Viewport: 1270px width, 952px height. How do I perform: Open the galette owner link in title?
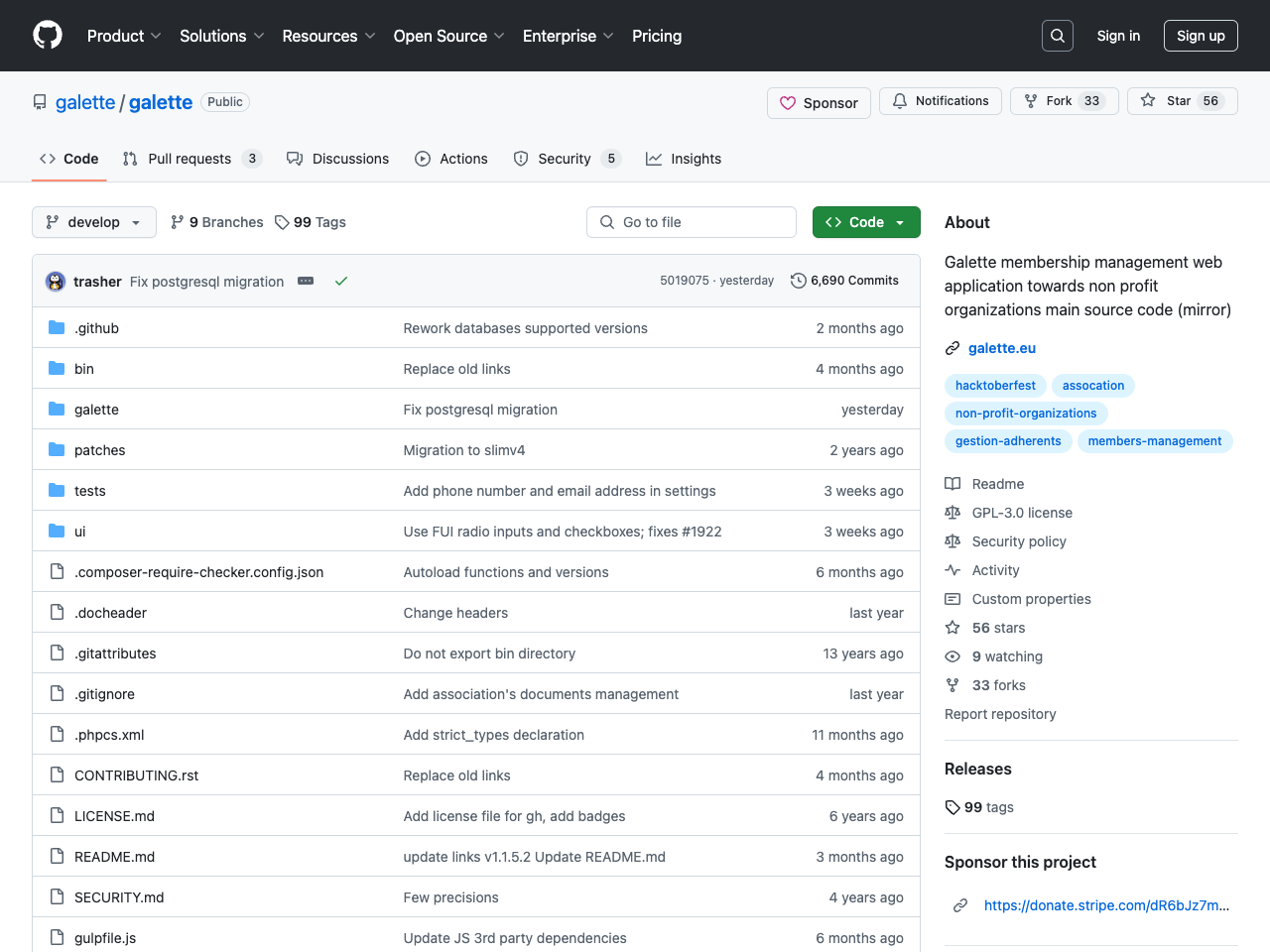(85, 102)
